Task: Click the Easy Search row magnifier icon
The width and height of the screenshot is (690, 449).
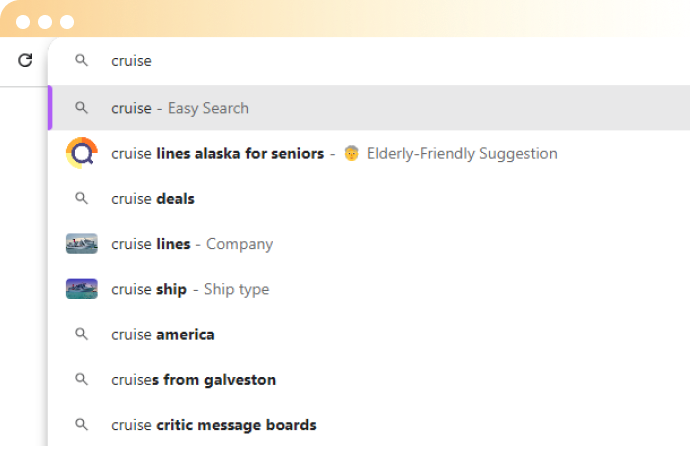Action: 81,107
